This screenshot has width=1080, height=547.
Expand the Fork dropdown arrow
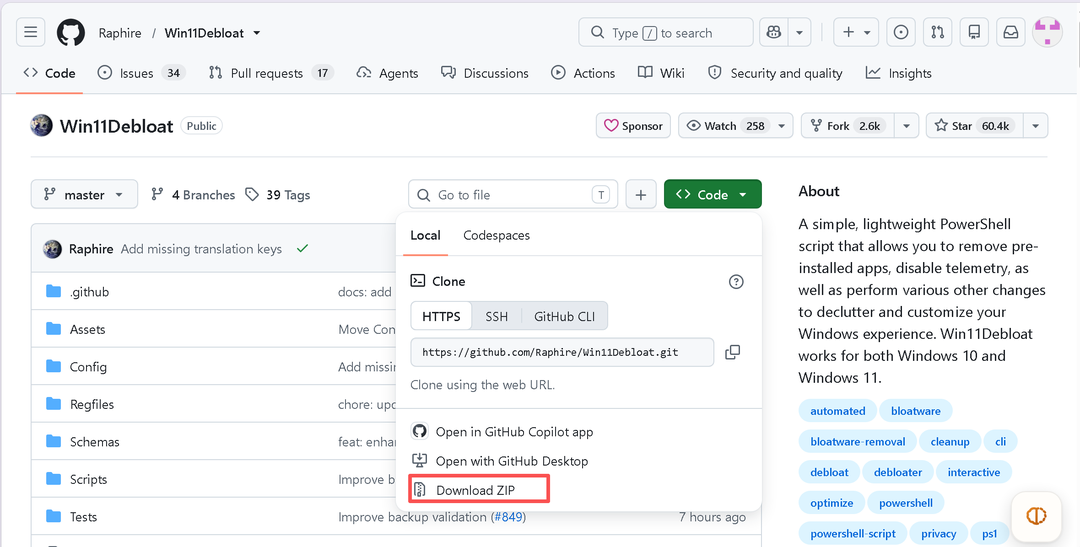(x=906, y=125)
